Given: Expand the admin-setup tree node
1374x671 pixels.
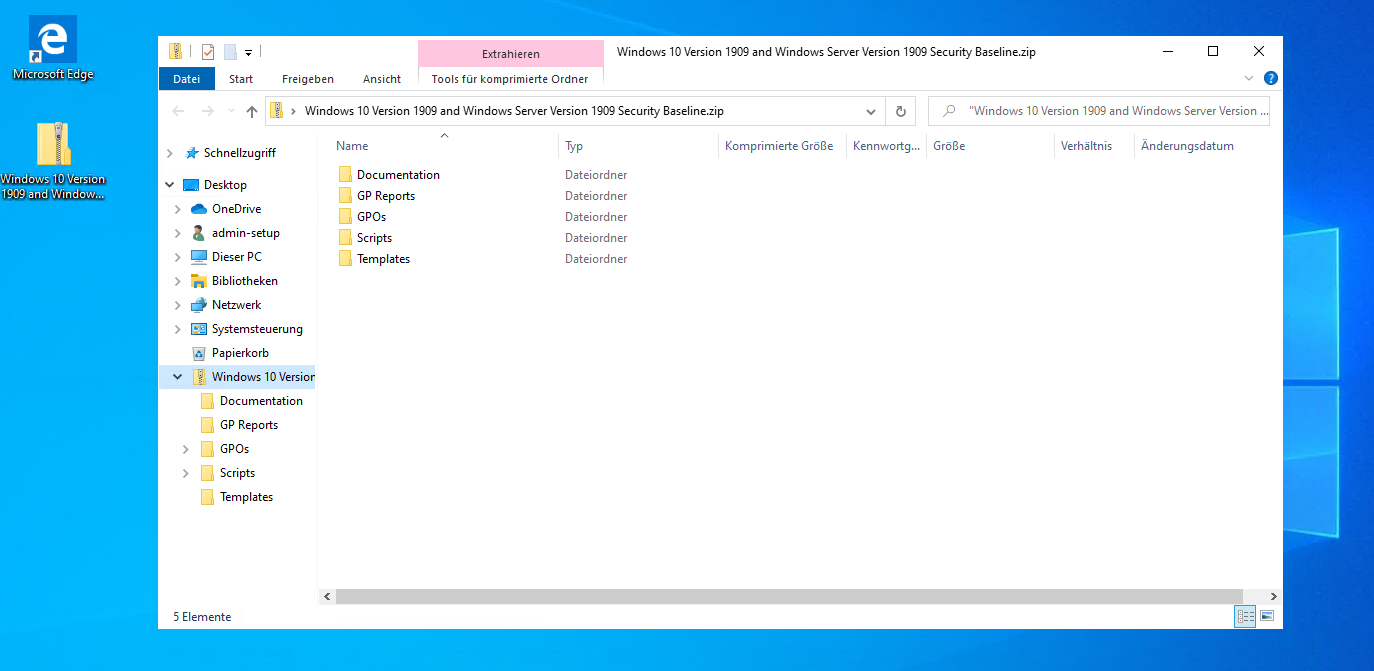Looking at the screenshot, I should coord(178,233).
